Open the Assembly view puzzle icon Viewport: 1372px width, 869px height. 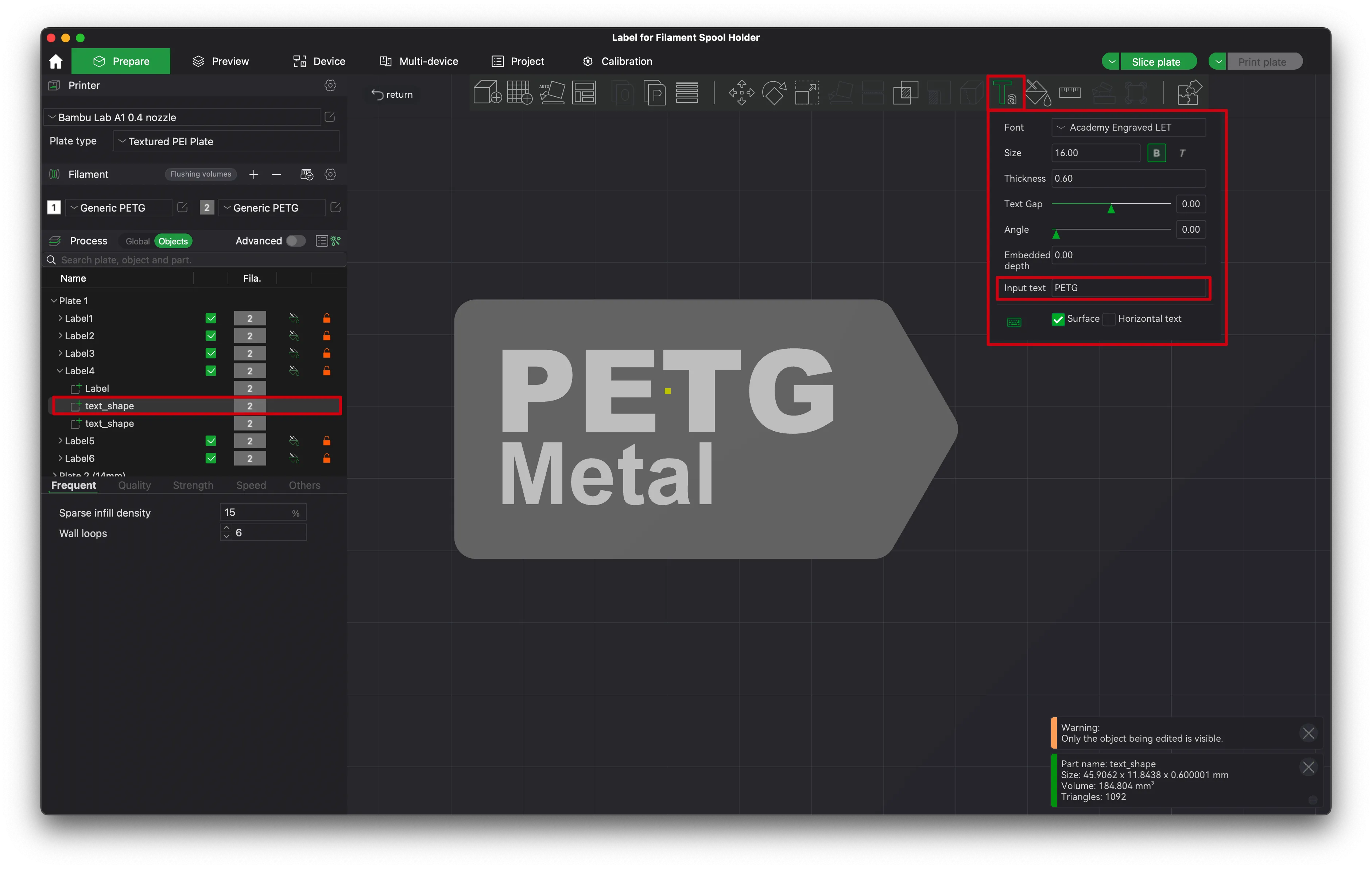pos(1190,92)
